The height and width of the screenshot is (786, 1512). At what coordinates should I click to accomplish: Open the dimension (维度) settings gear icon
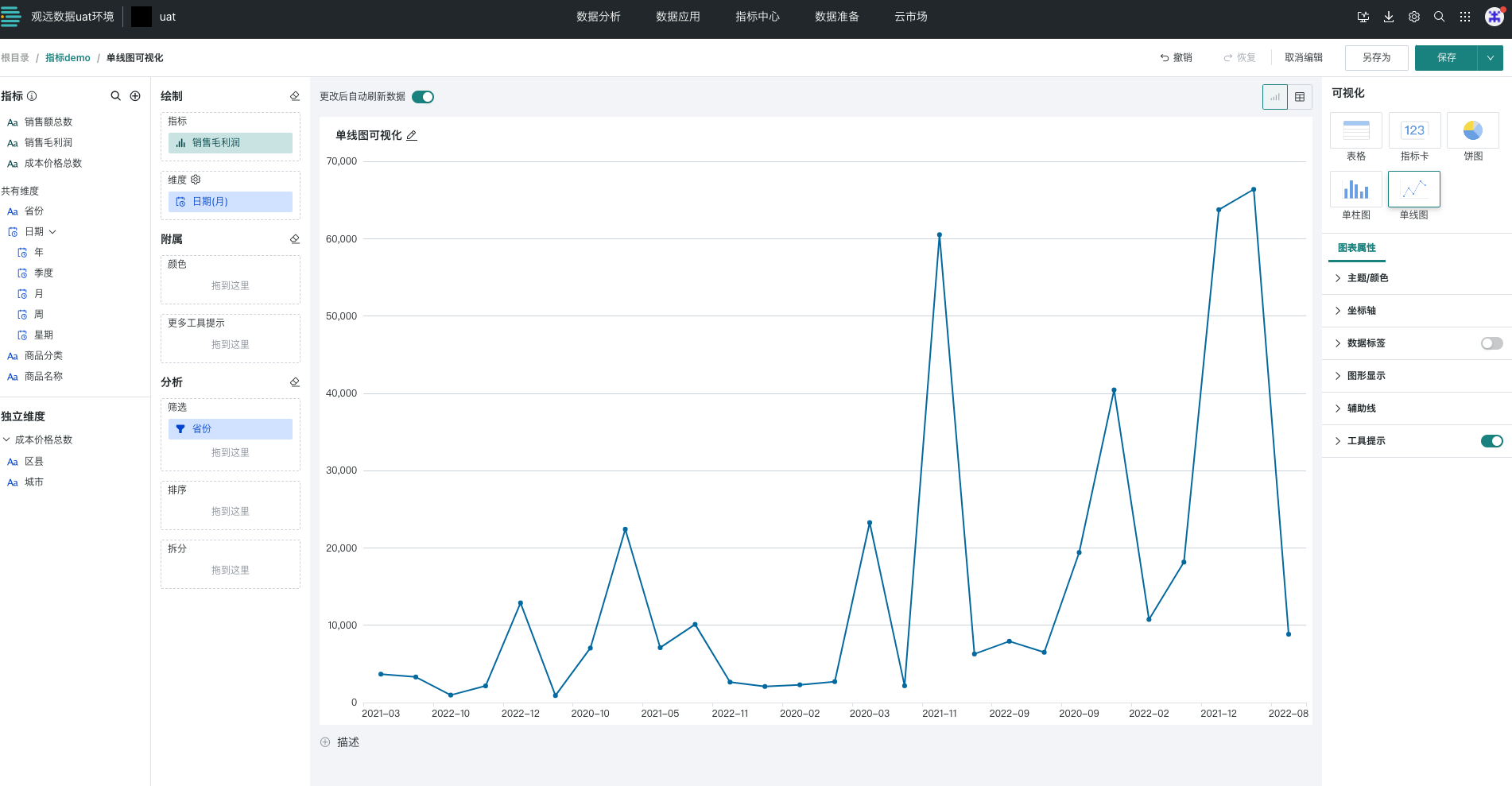pos(196,180)
